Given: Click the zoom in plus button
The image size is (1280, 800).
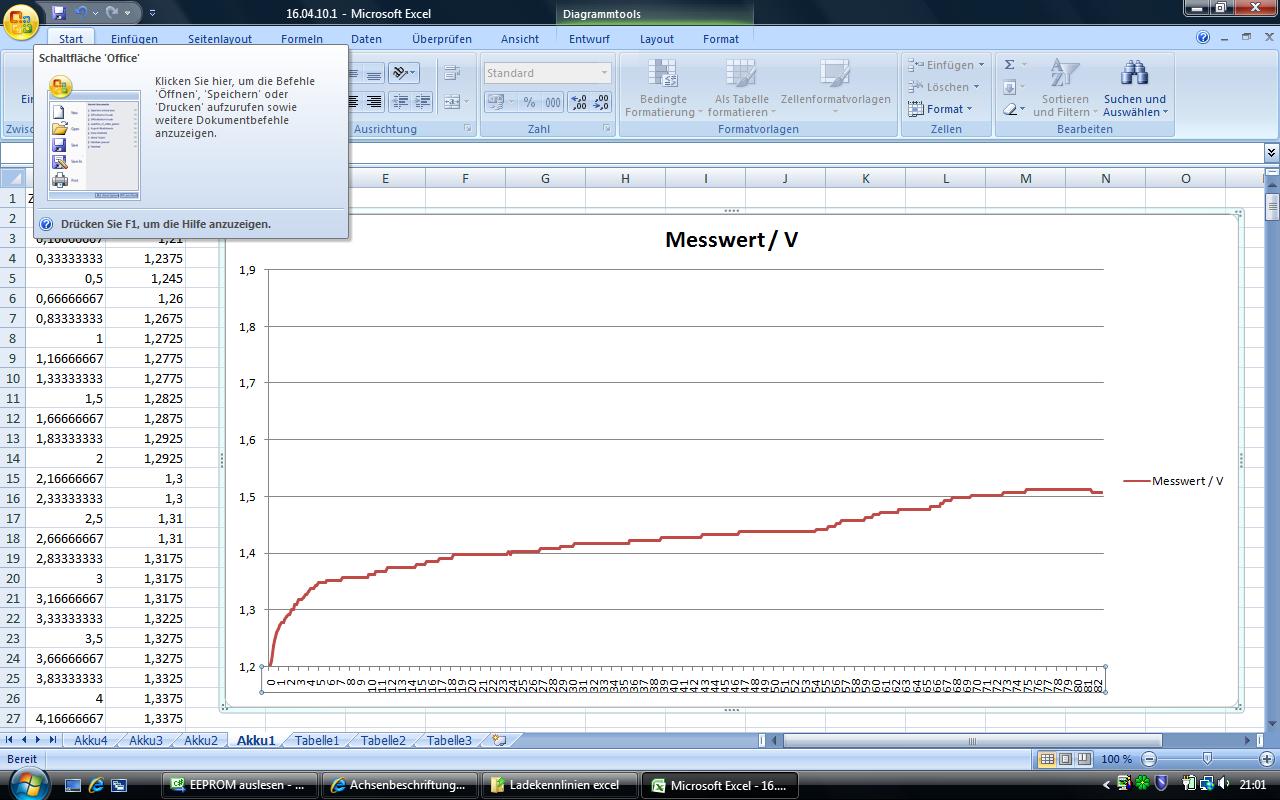Looking at the screenshot, I should [x=1265, y=759].
